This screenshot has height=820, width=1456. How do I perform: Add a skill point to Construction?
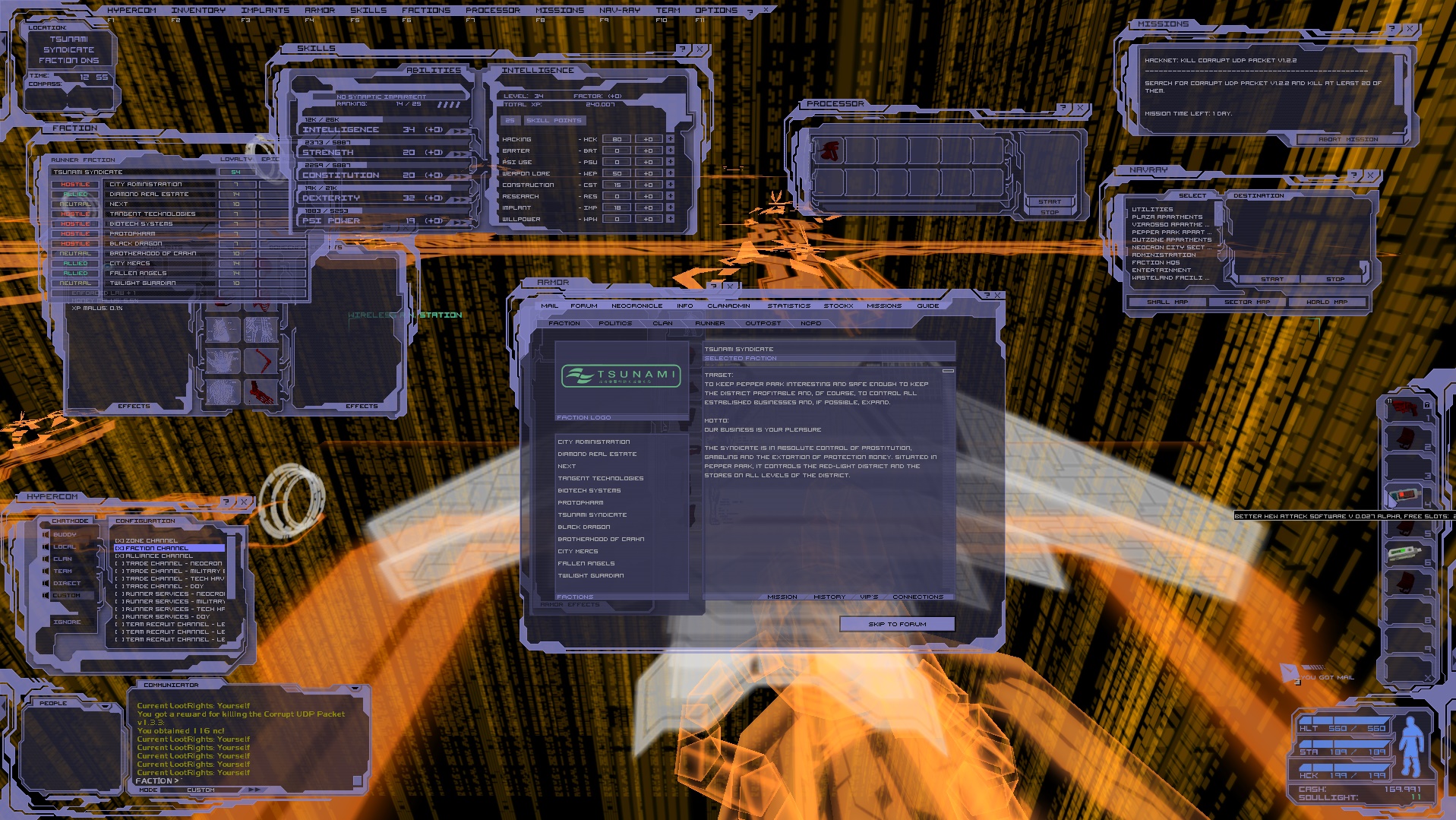click(x=670, y=185)
